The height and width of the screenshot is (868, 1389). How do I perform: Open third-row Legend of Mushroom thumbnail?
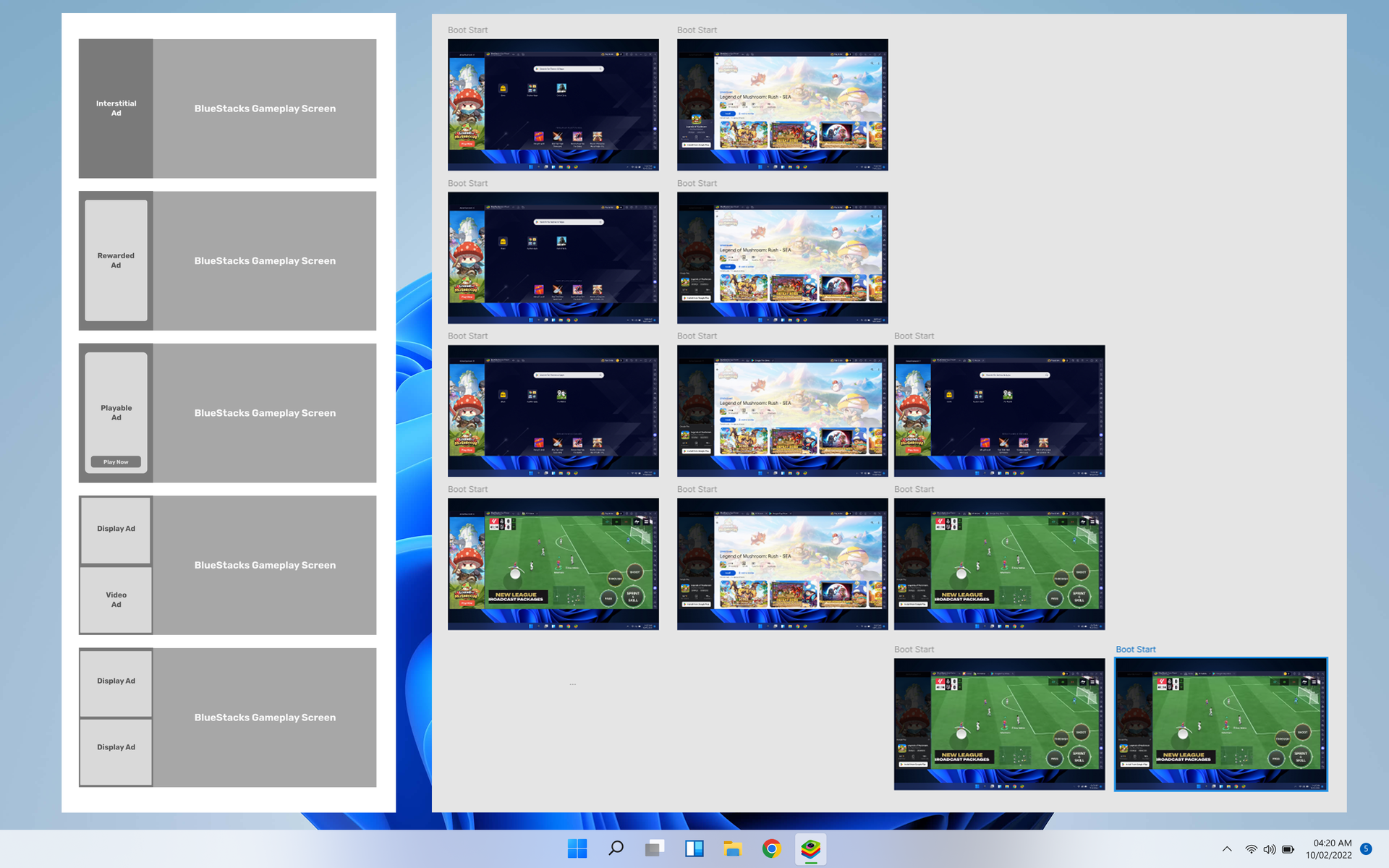(x=783, y=411)
